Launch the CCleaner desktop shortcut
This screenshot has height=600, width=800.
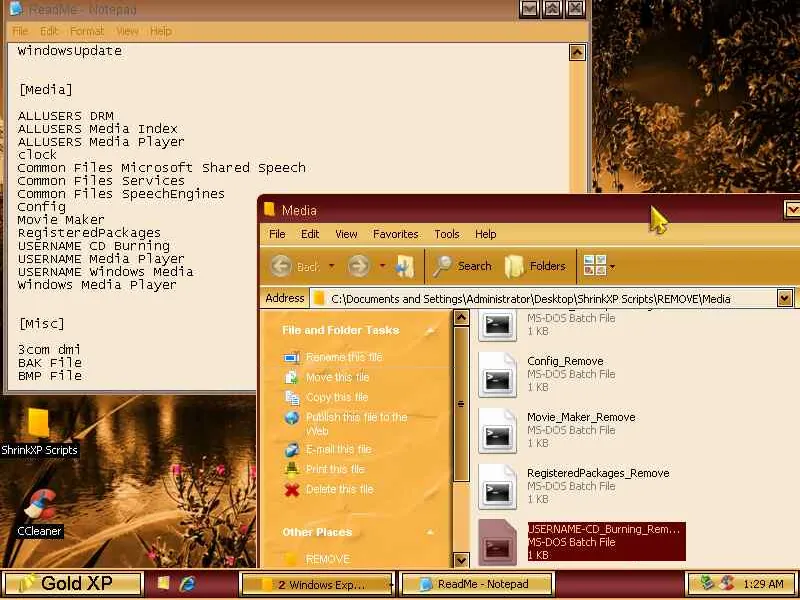pyautogui.click(x=39, y=505)
